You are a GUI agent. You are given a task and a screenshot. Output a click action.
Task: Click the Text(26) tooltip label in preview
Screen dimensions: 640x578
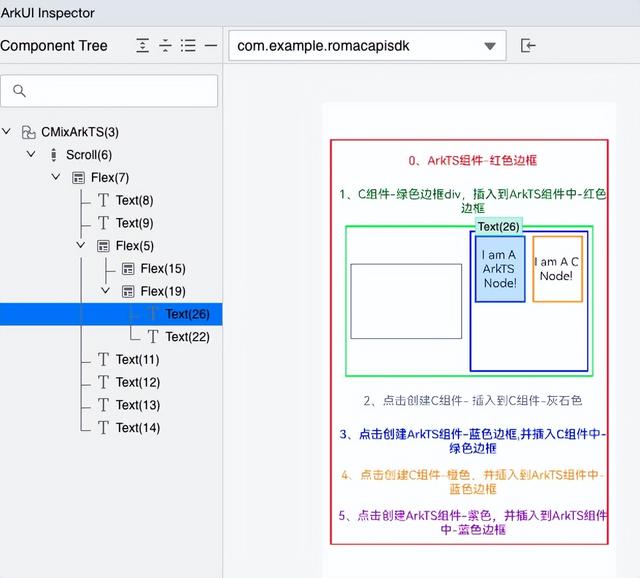498,227
